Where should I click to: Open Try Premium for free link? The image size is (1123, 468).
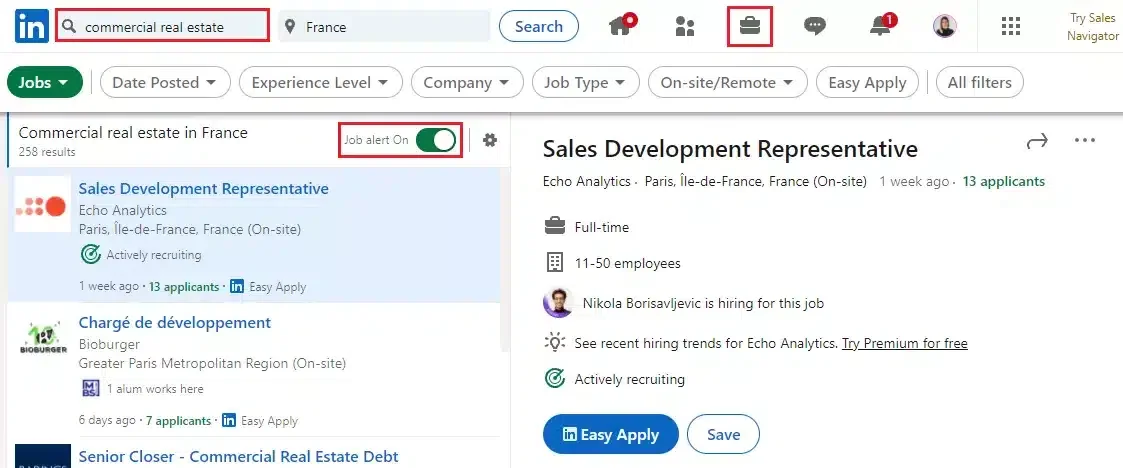[905, 343]
